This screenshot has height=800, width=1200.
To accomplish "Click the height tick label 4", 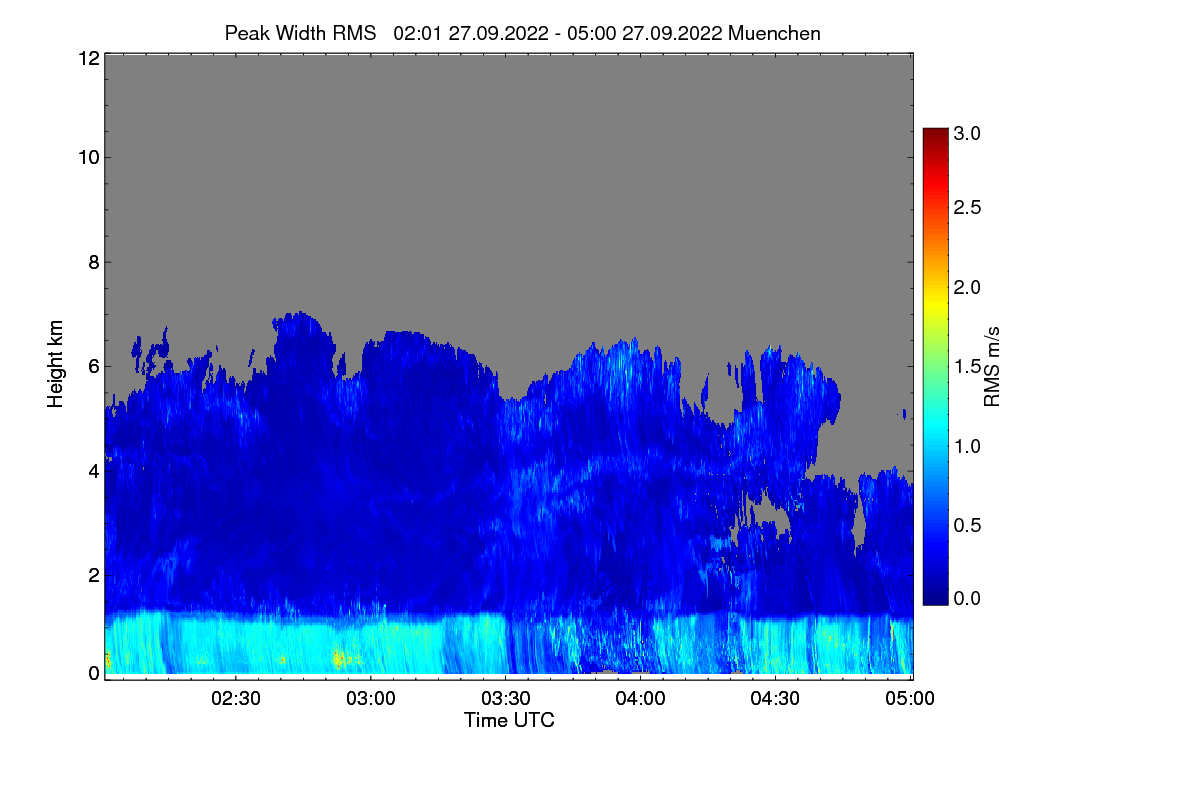I will 94,470.
